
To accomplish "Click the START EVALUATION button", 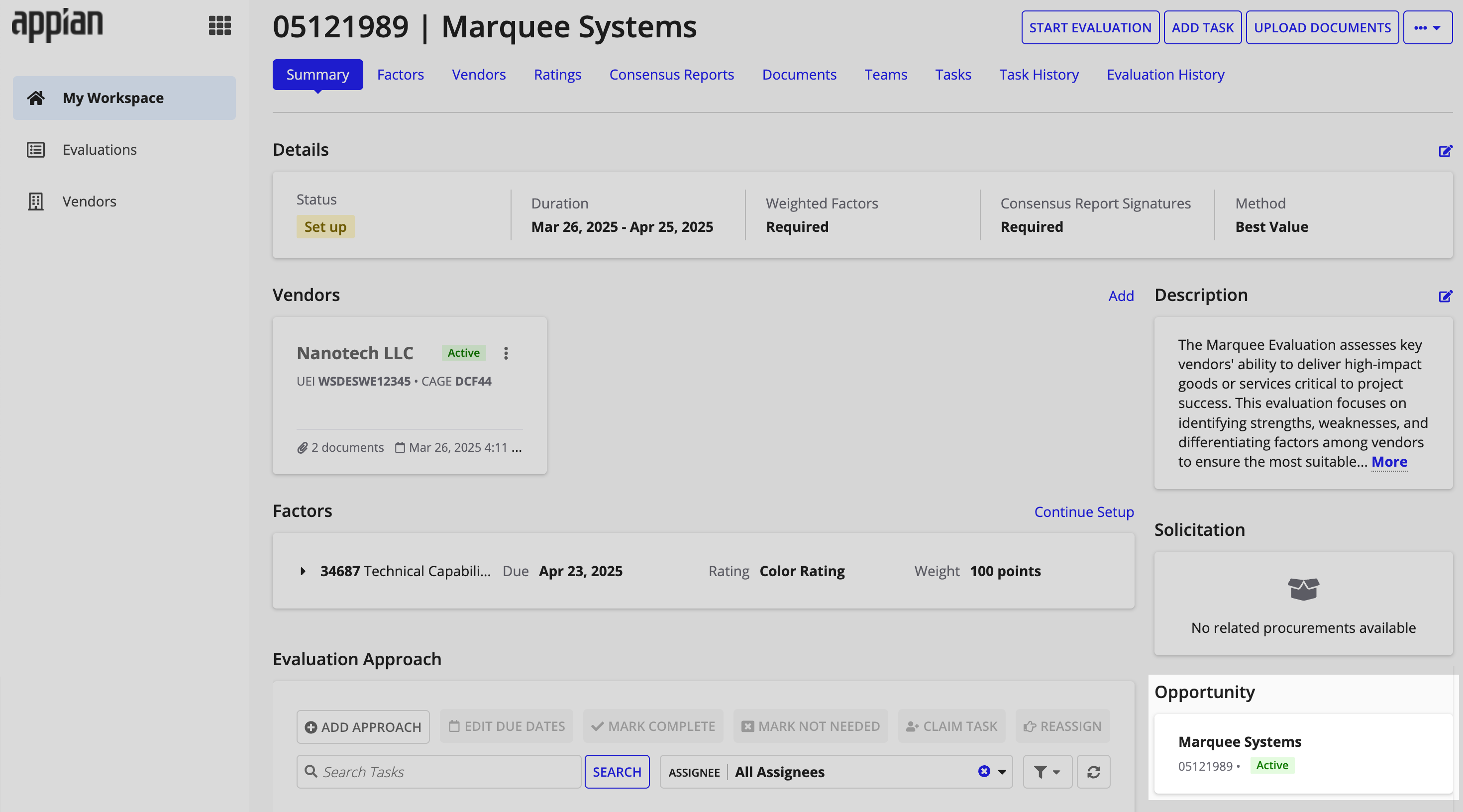I will 1090,27.
